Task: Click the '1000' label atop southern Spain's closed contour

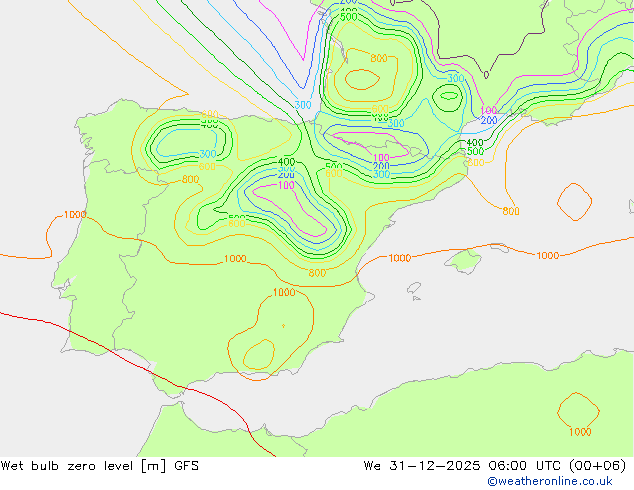Action: [x=284, y=292]
